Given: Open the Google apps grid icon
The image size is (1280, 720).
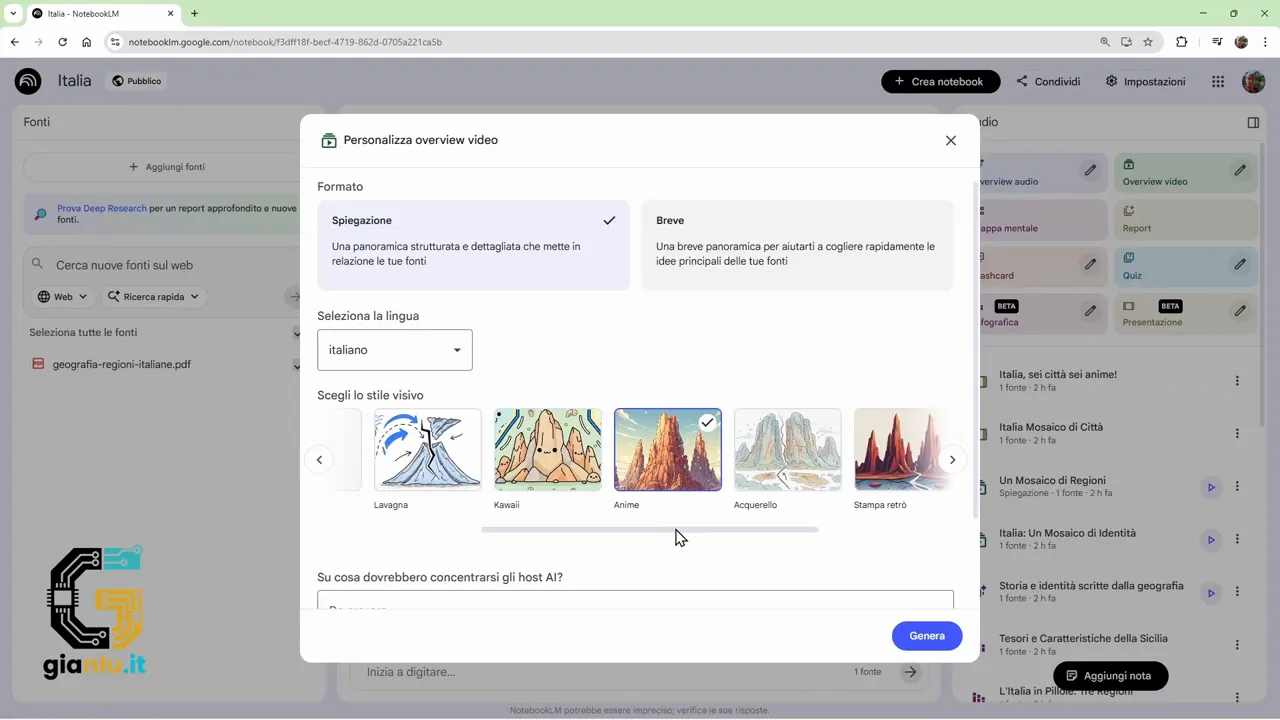Looking at the screenshot, I should [x=1218, y=81].
